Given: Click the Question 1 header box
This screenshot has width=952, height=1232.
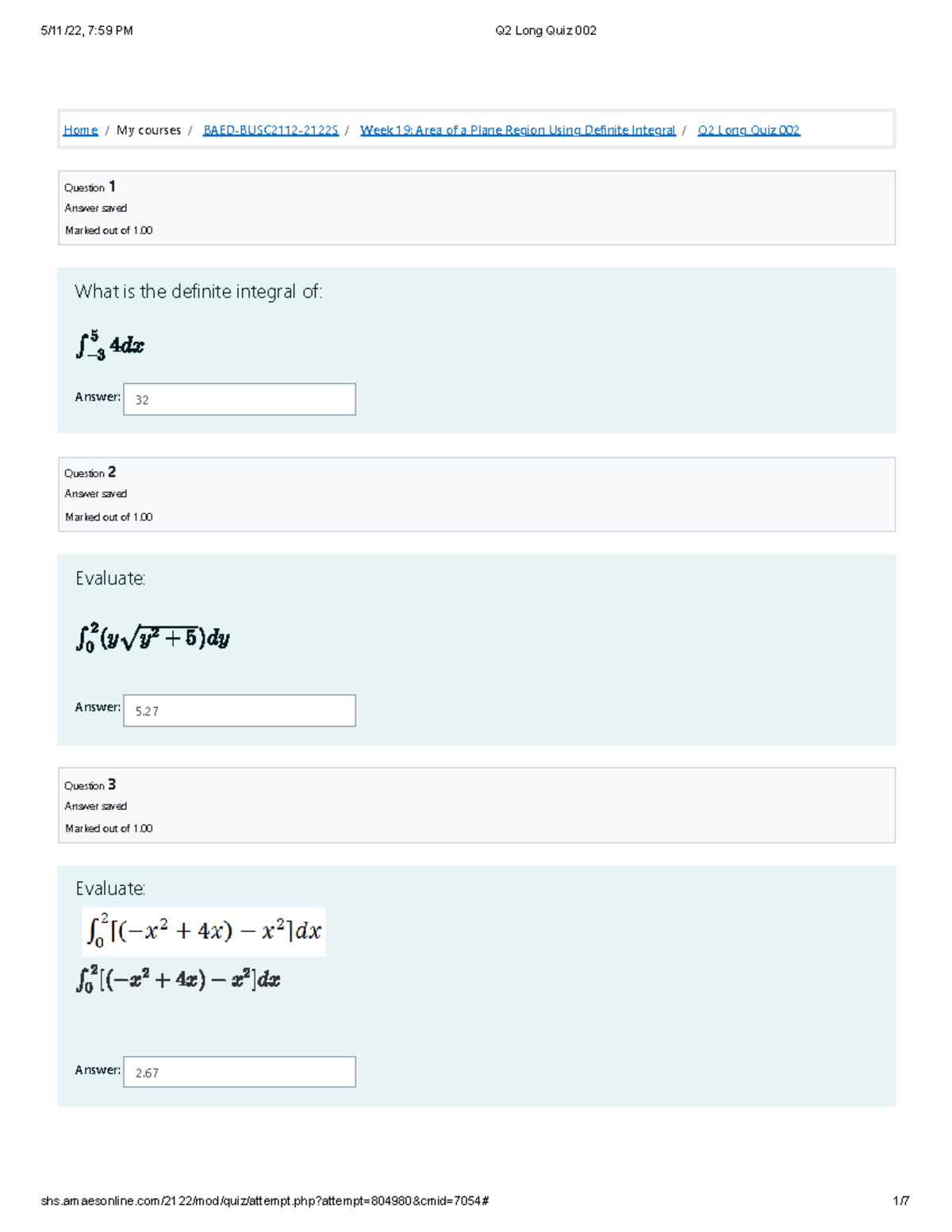Looking at the screenshot, I should click(477, 208).
